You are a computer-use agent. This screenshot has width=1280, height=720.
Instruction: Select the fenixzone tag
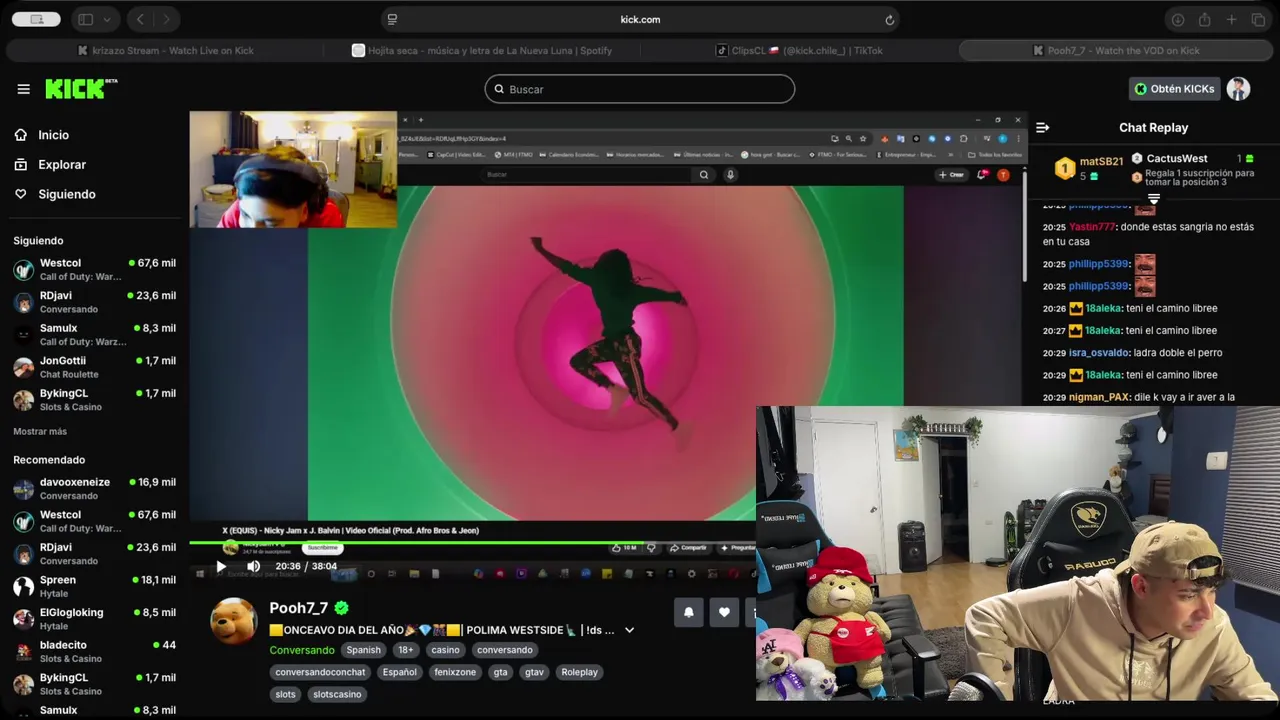coord(455,672)
